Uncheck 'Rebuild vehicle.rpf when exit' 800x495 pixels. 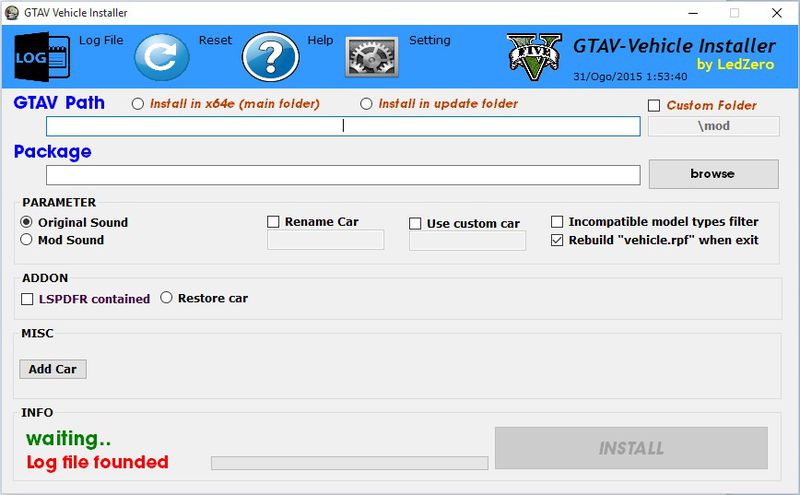click(x=557, y=240)
